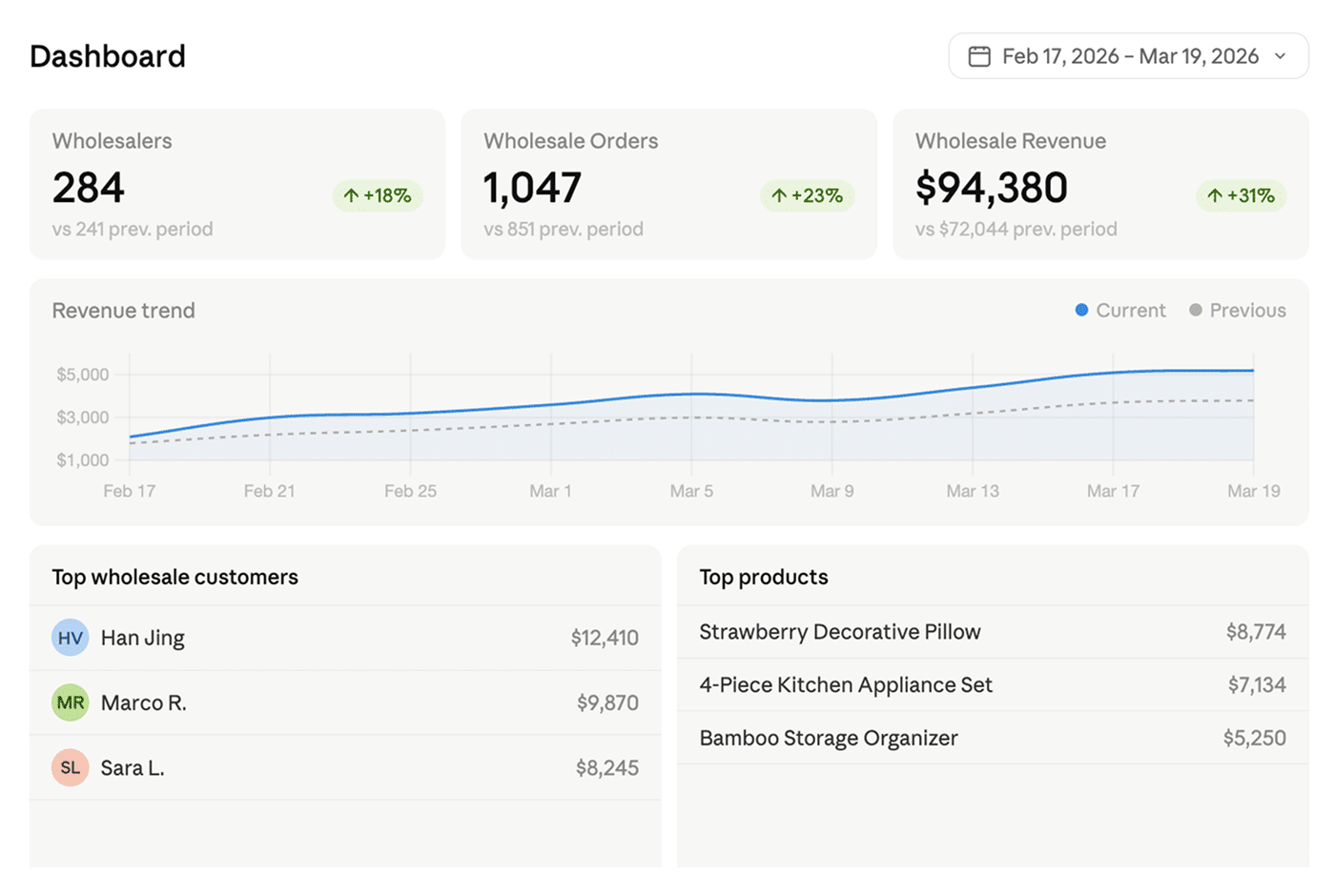Click Sara L.'s SL avatar
1335x896 pixels.
(x=71, y=767)
